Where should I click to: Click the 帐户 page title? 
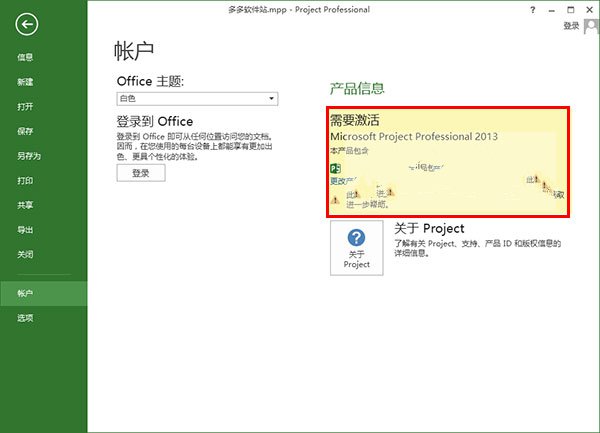[134, 51]
